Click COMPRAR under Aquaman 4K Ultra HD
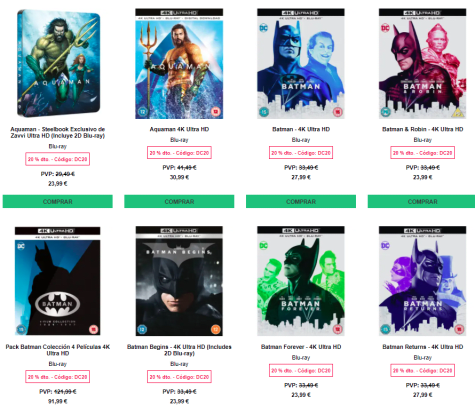The height and width of the screenshot is (406, 475). point(179,201)
